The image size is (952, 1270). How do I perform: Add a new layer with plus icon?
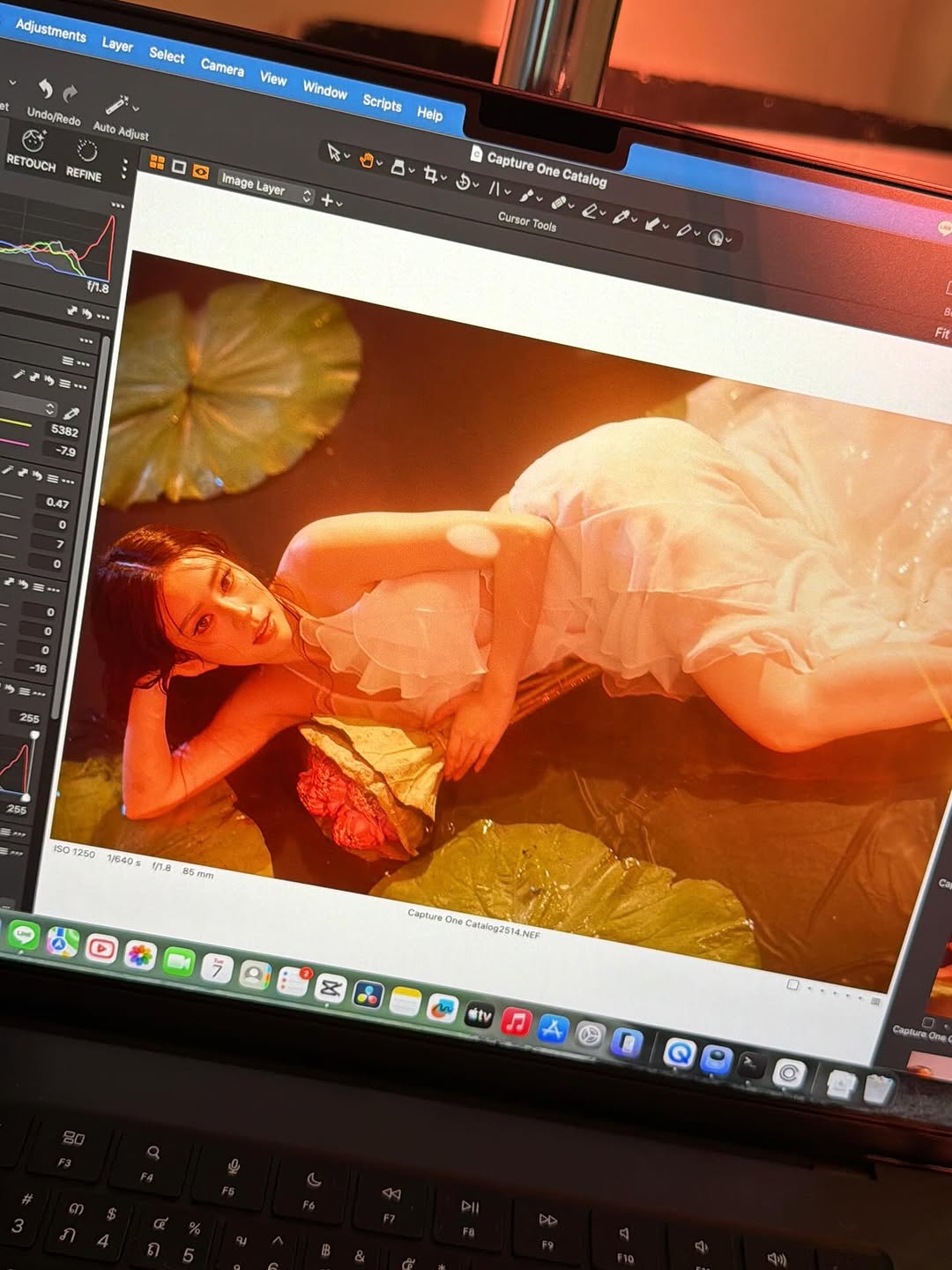coord(327,200)
